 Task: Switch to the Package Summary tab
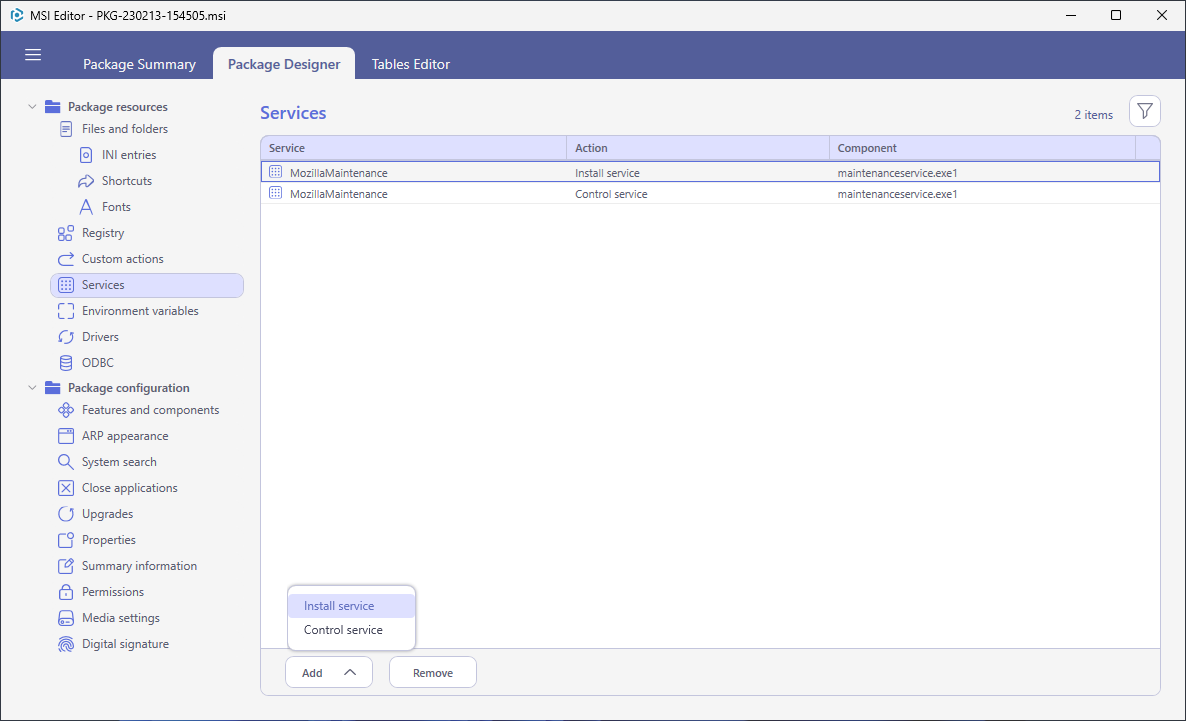(x=139, y=64)
